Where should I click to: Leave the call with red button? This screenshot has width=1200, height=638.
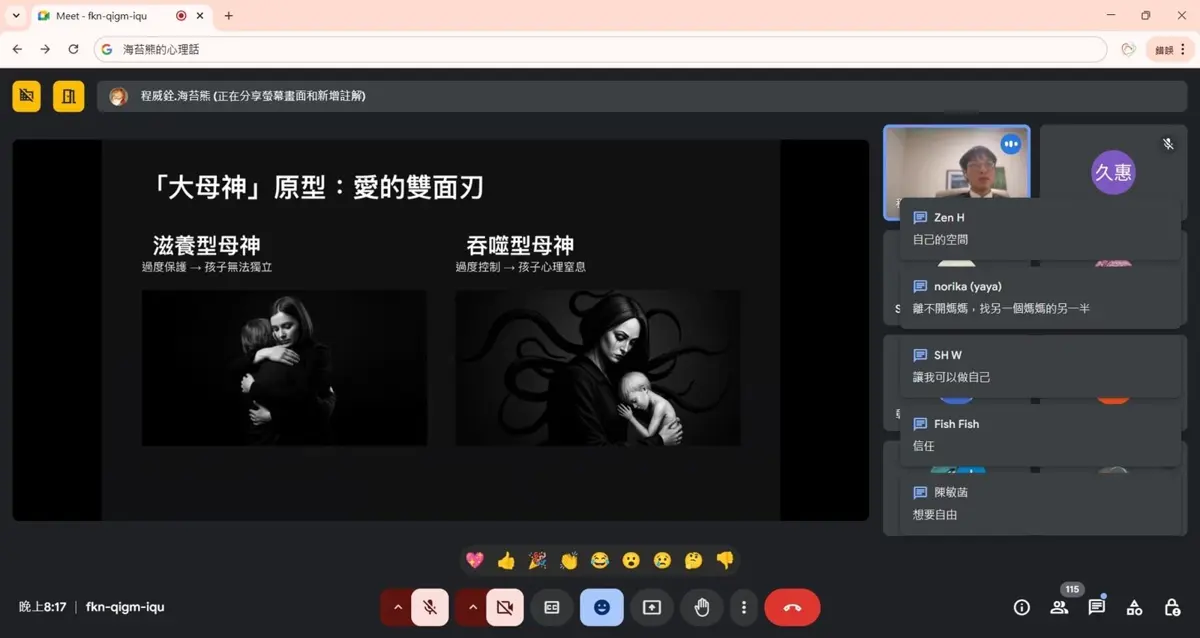click(792, 607)
